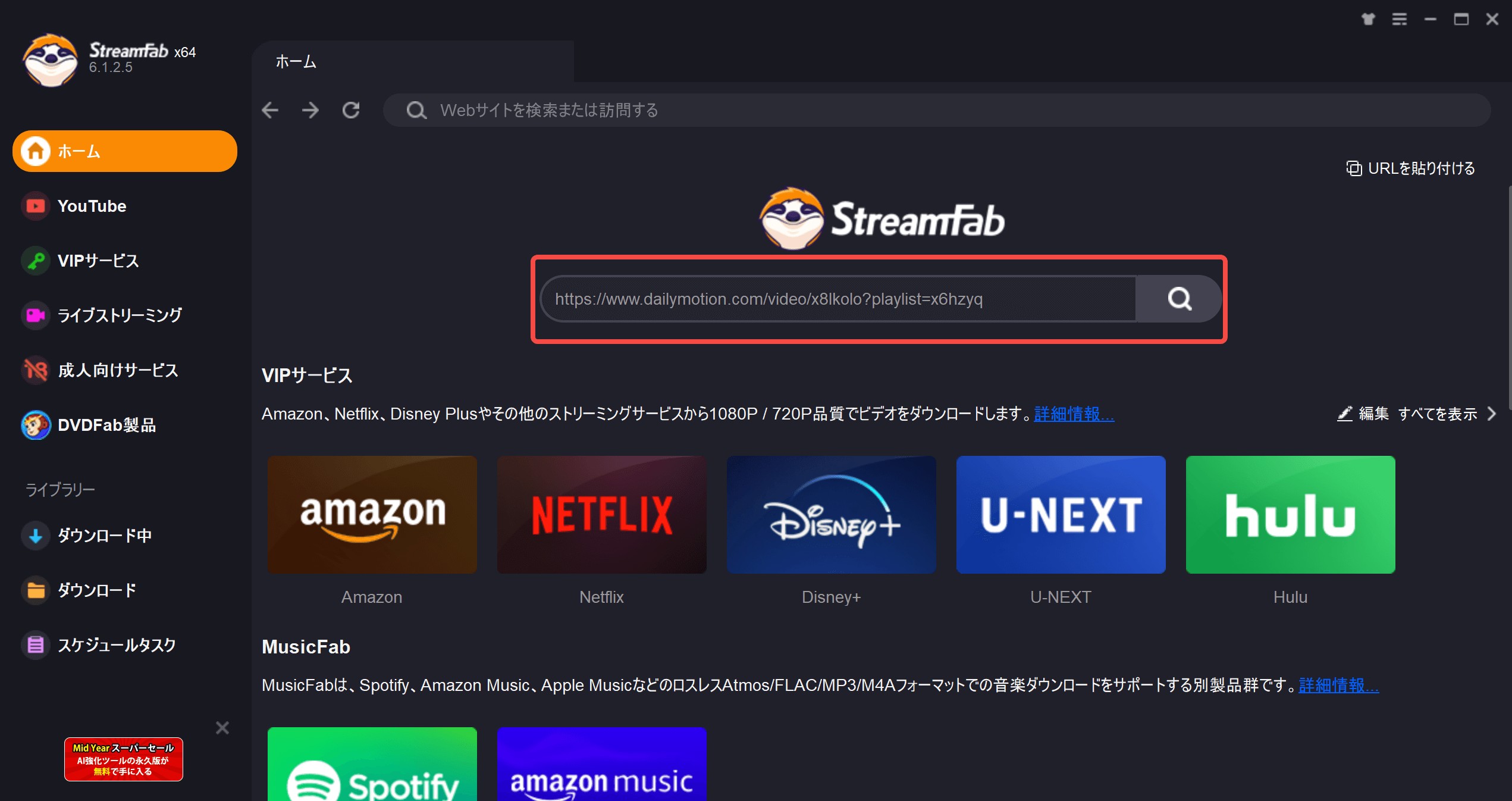Open the amazon music tile
The image size is (1512, 801).
[601, 764]
